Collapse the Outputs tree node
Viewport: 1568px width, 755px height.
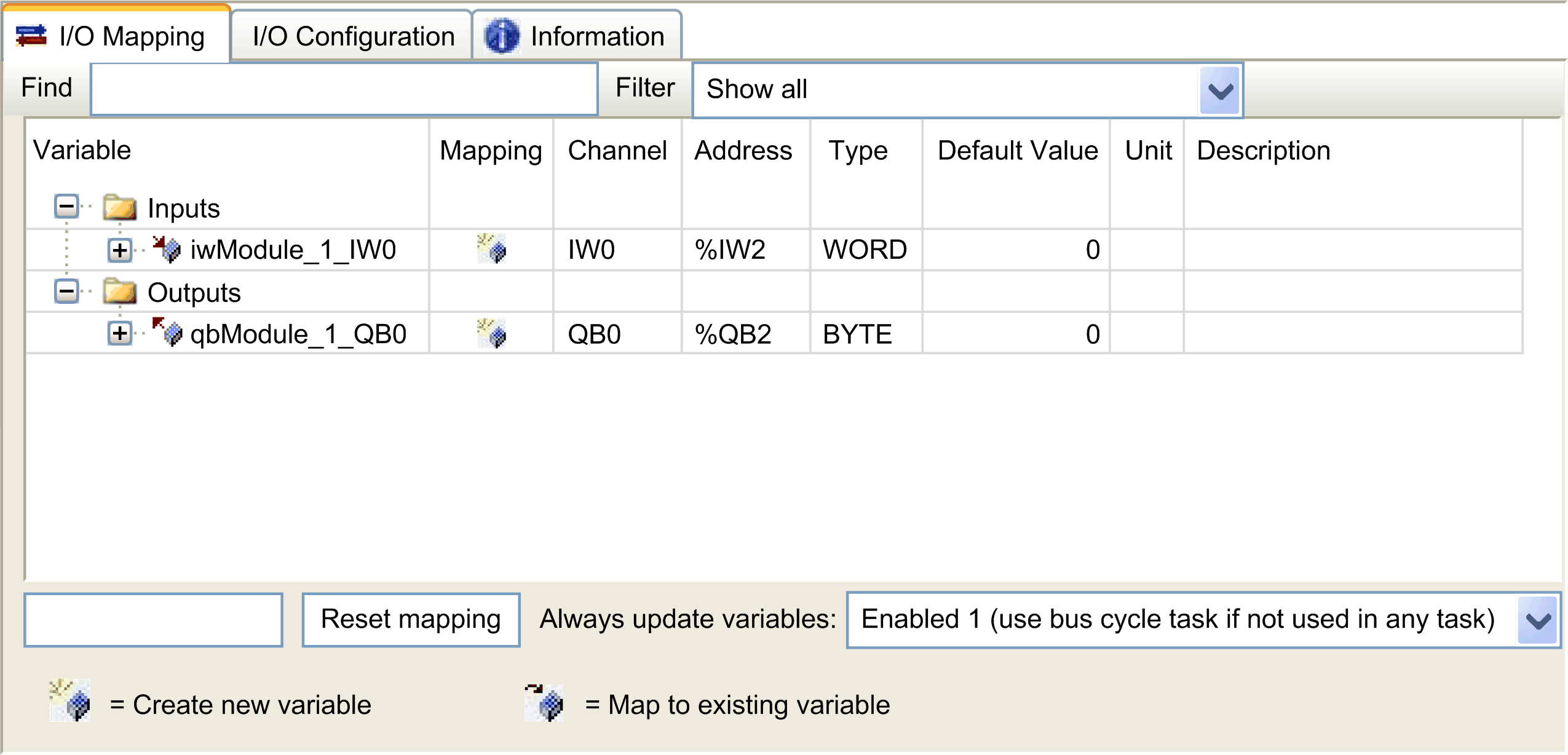click(x=66, y=291)
